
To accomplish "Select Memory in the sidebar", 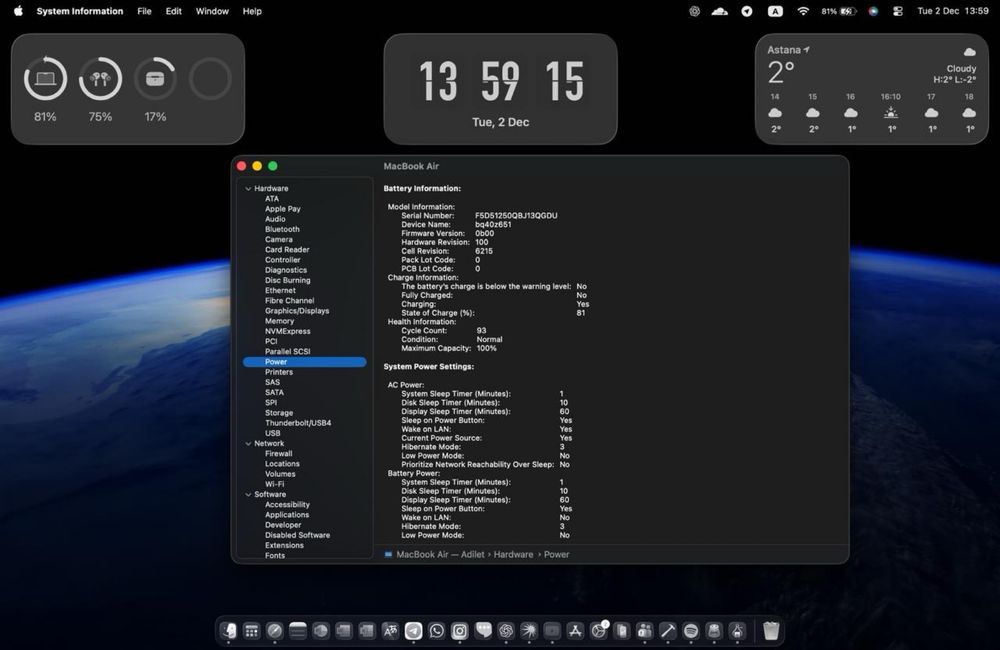I will 279,321.
